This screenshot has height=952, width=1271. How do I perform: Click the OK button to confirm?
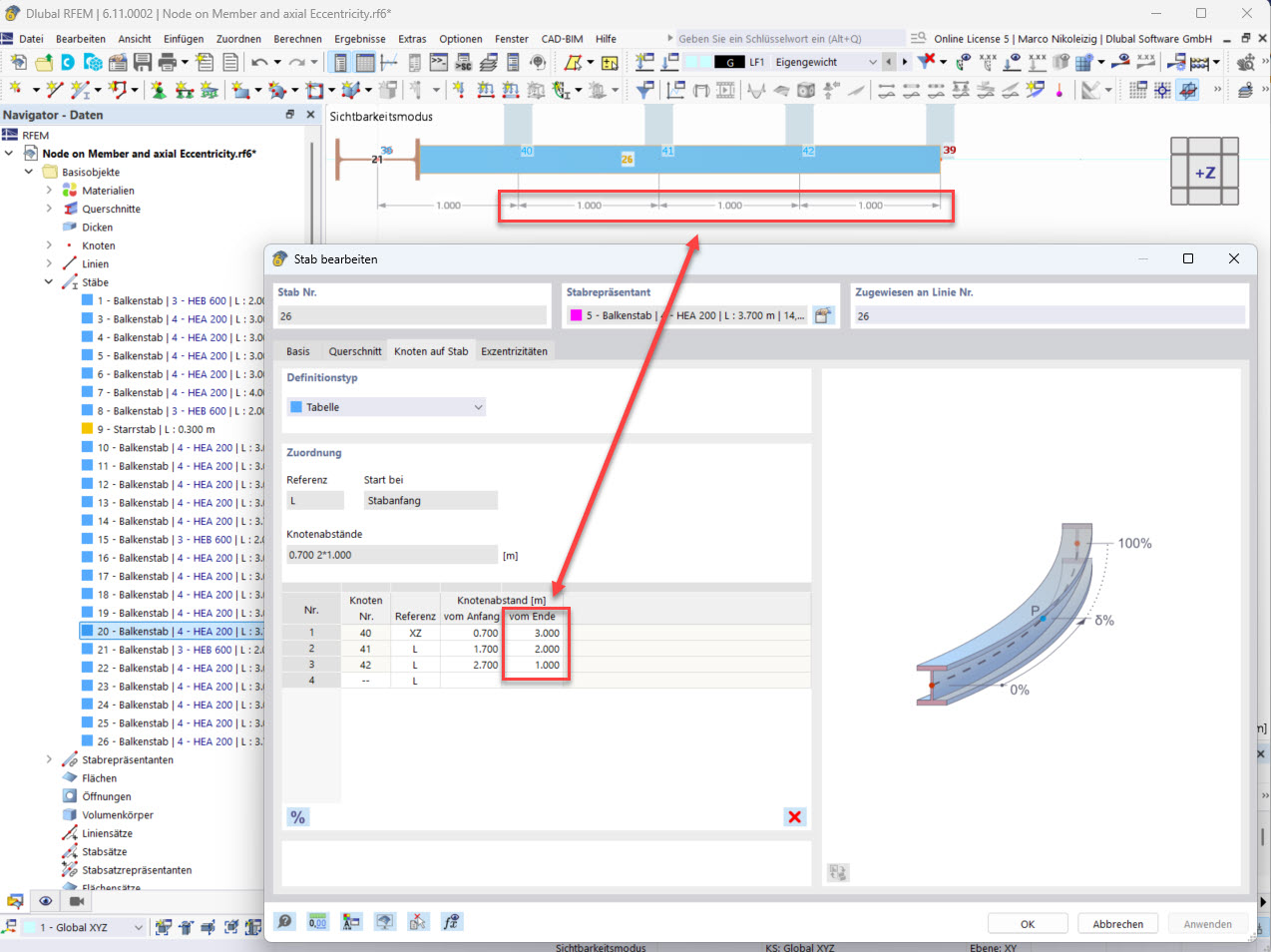pos(1028,923)
